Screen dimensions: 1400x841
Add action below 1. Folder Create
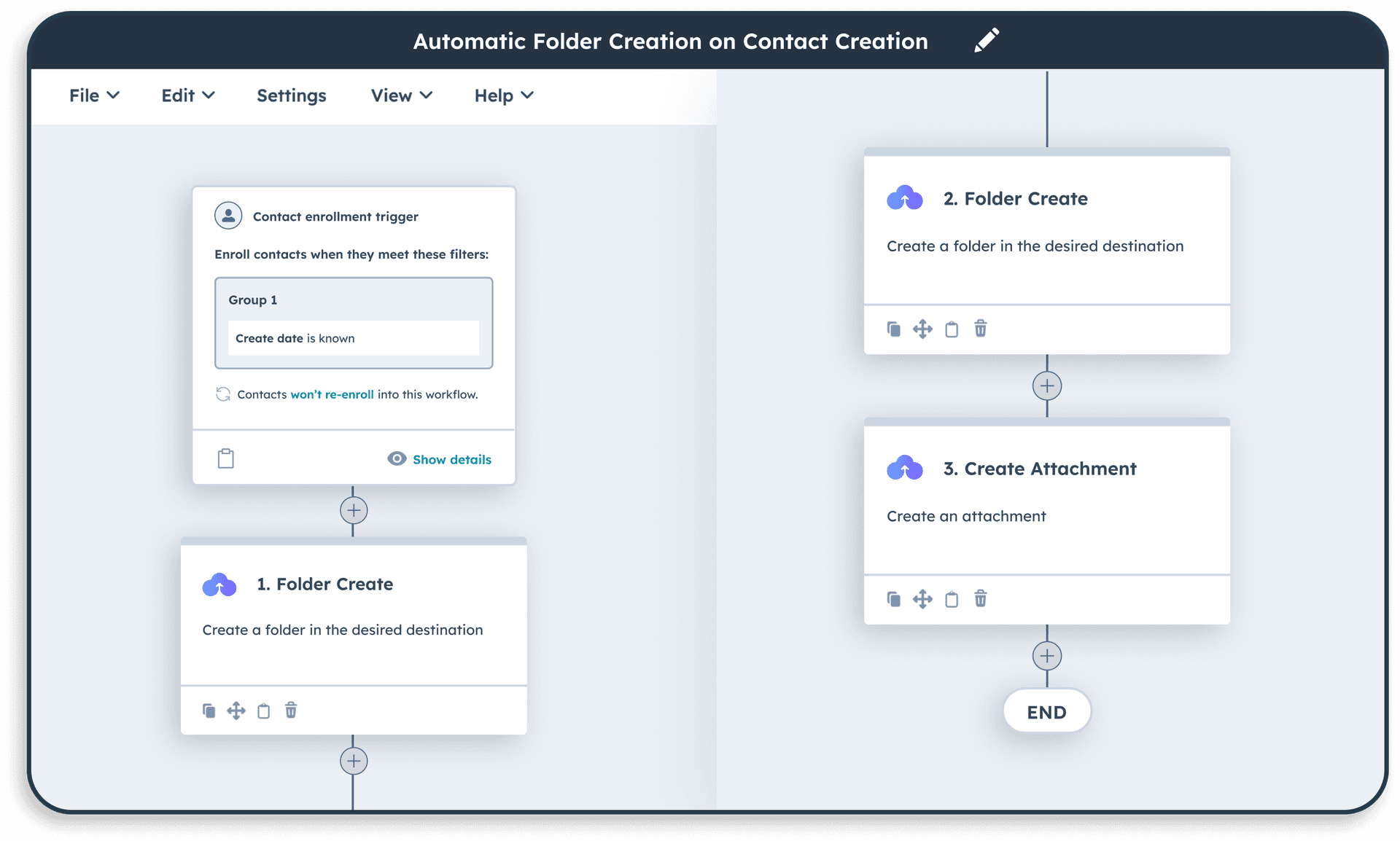pos(354,761)
